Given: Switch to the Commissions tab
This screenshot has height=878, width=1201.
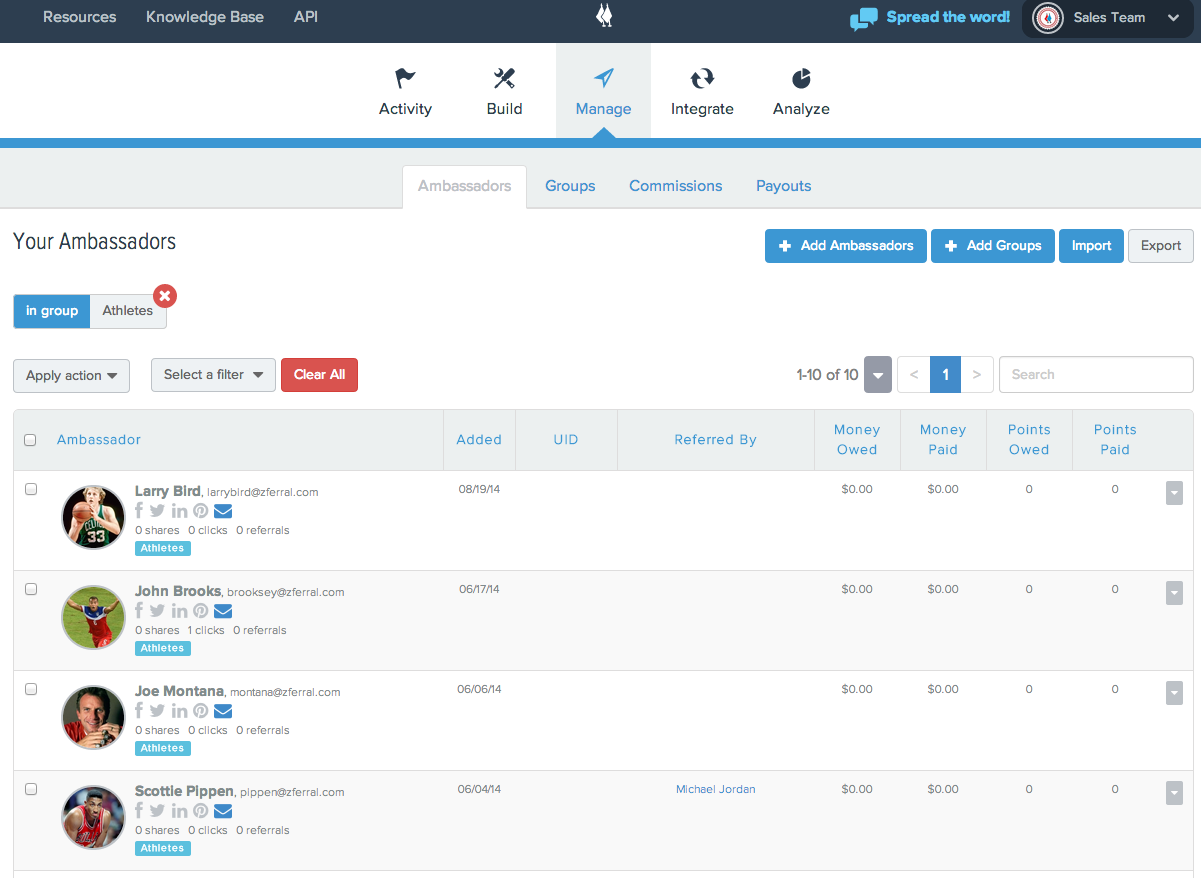Looking at the screenshot, I should pos(676,186).
